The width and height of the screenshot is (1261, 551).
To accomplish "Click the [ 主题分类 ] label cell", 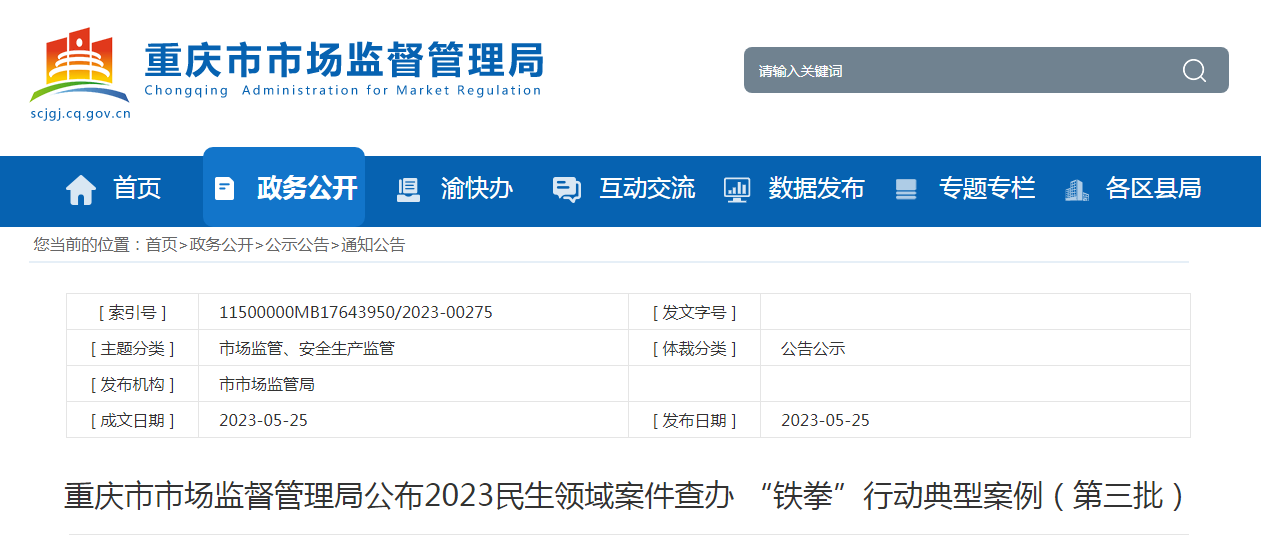I will point(132,348).
